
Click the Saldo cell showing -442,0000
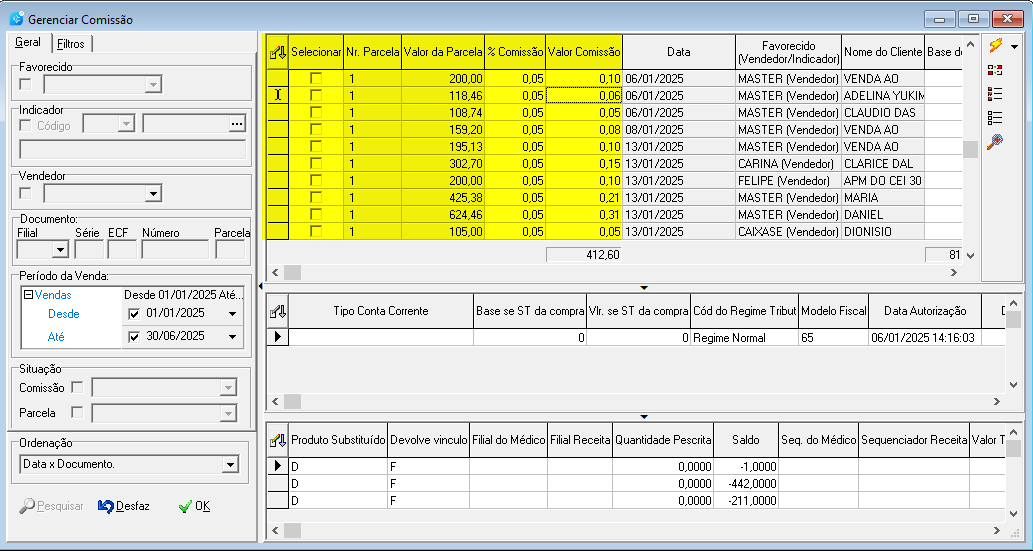click(746, 484)
